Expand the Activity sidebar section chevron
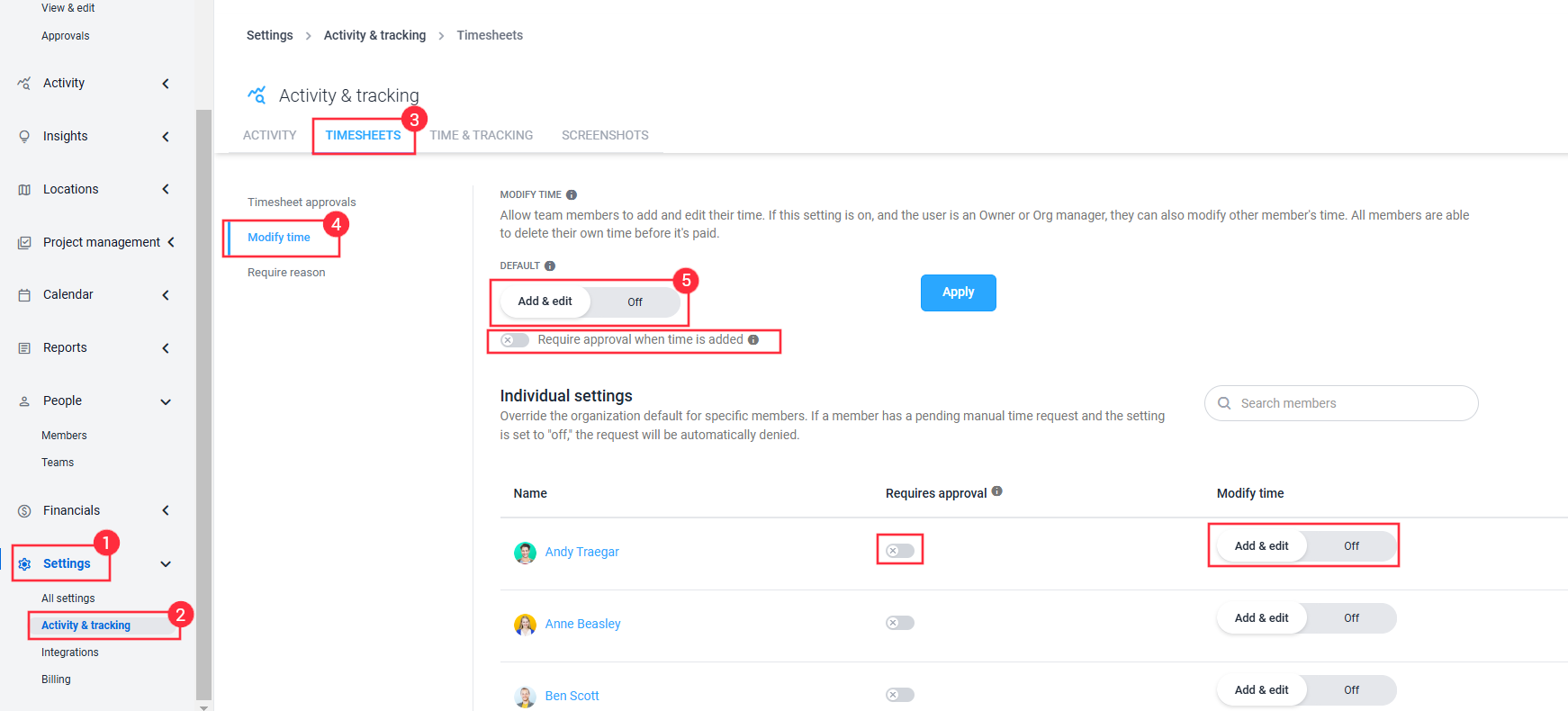 166,83
